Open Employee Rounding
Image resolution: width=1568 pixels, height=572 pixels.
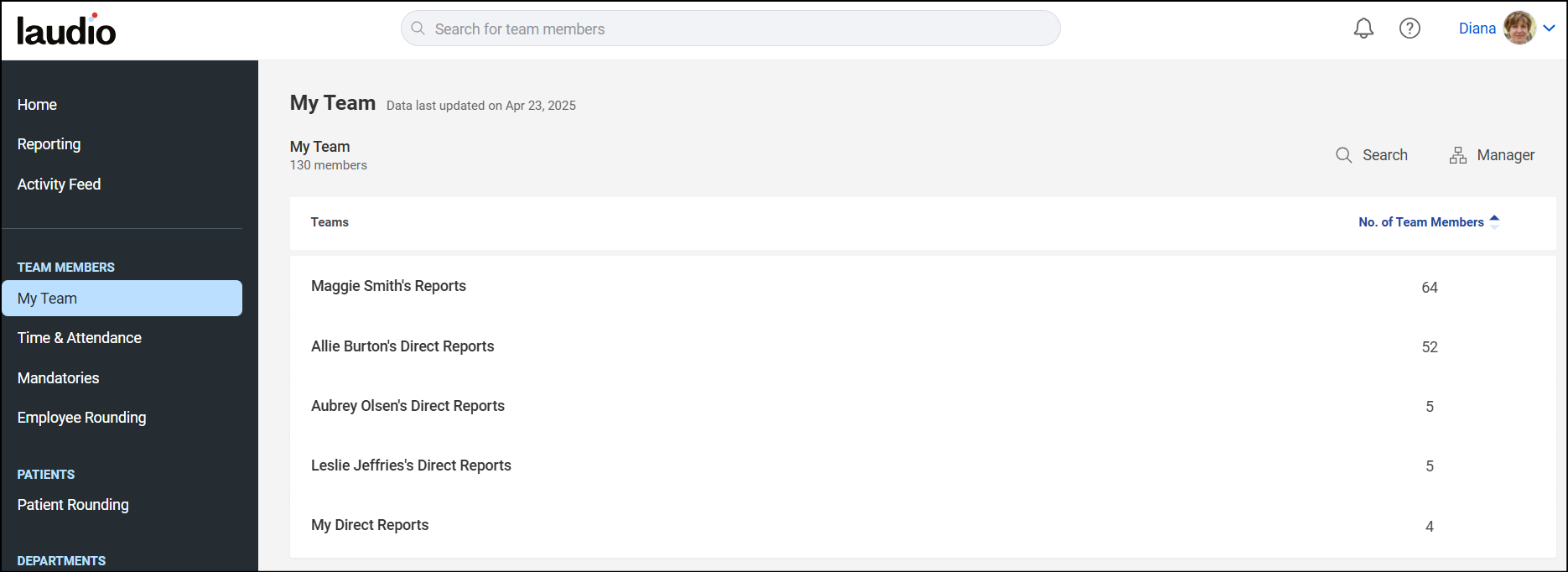click(x=81, y=418)
